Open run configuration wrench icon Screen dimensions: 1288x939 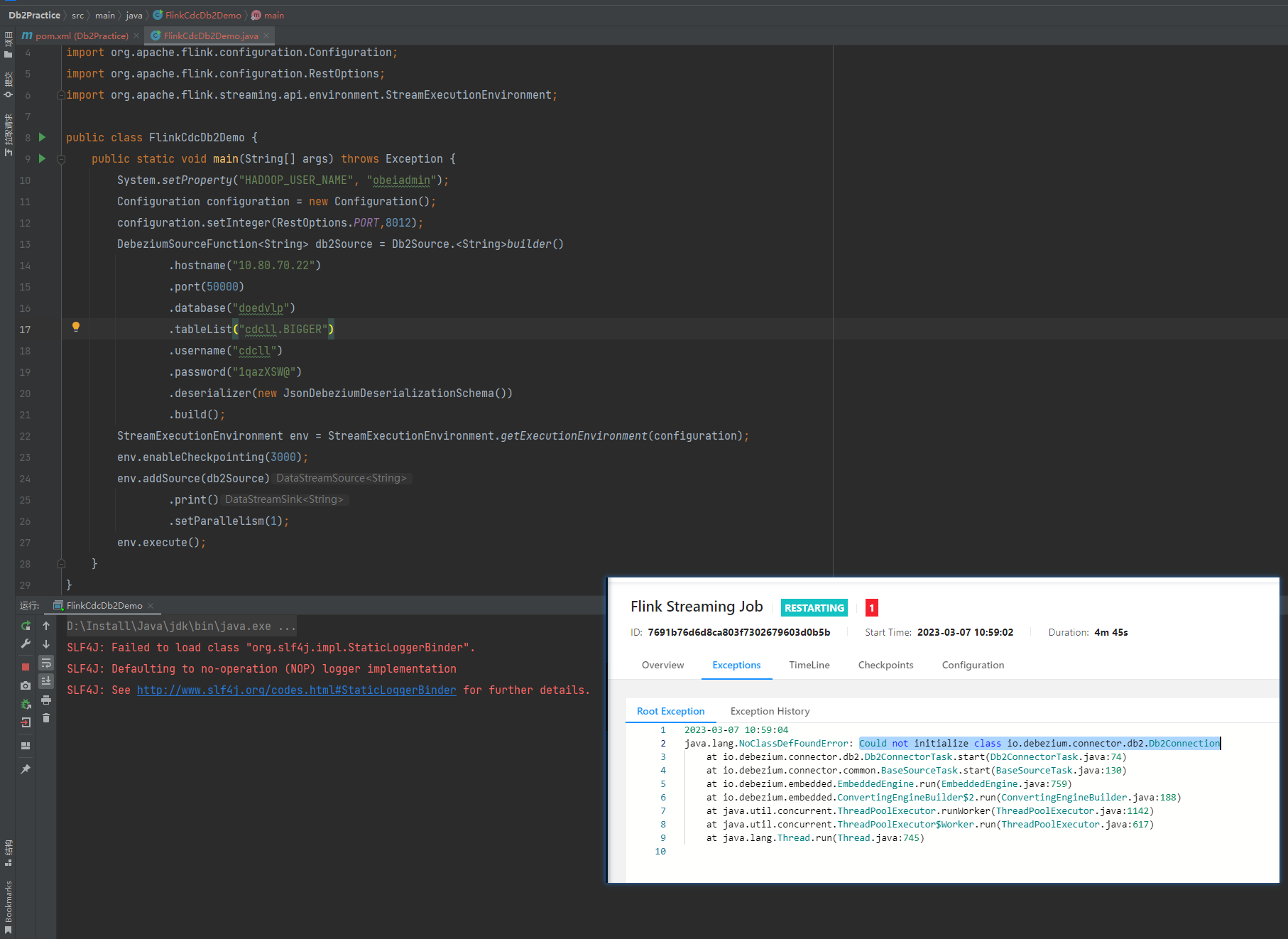(x=26, y=644)
